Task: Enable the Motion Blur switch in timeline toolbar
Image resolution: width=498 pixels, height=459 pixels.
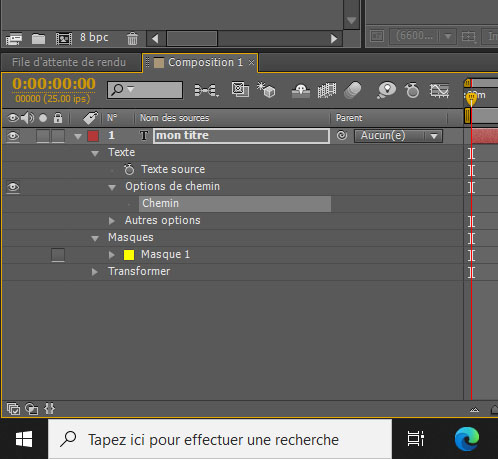Action: (x=353, y=90)
